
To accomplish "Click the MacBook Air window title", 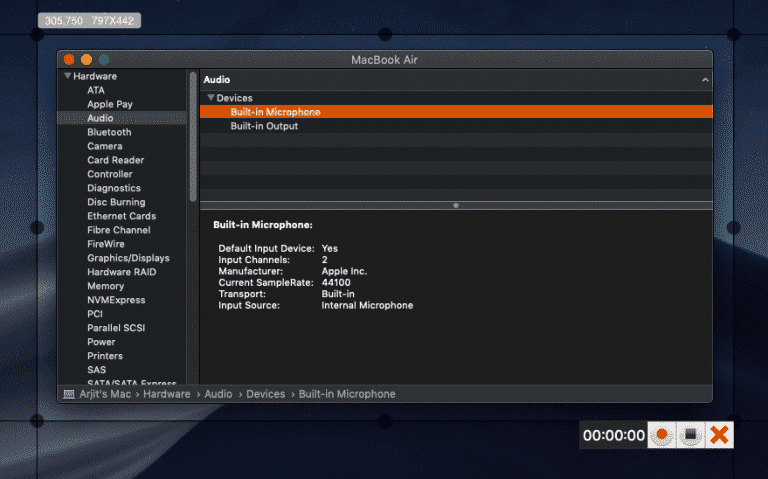I will click(x=384, y=60).
